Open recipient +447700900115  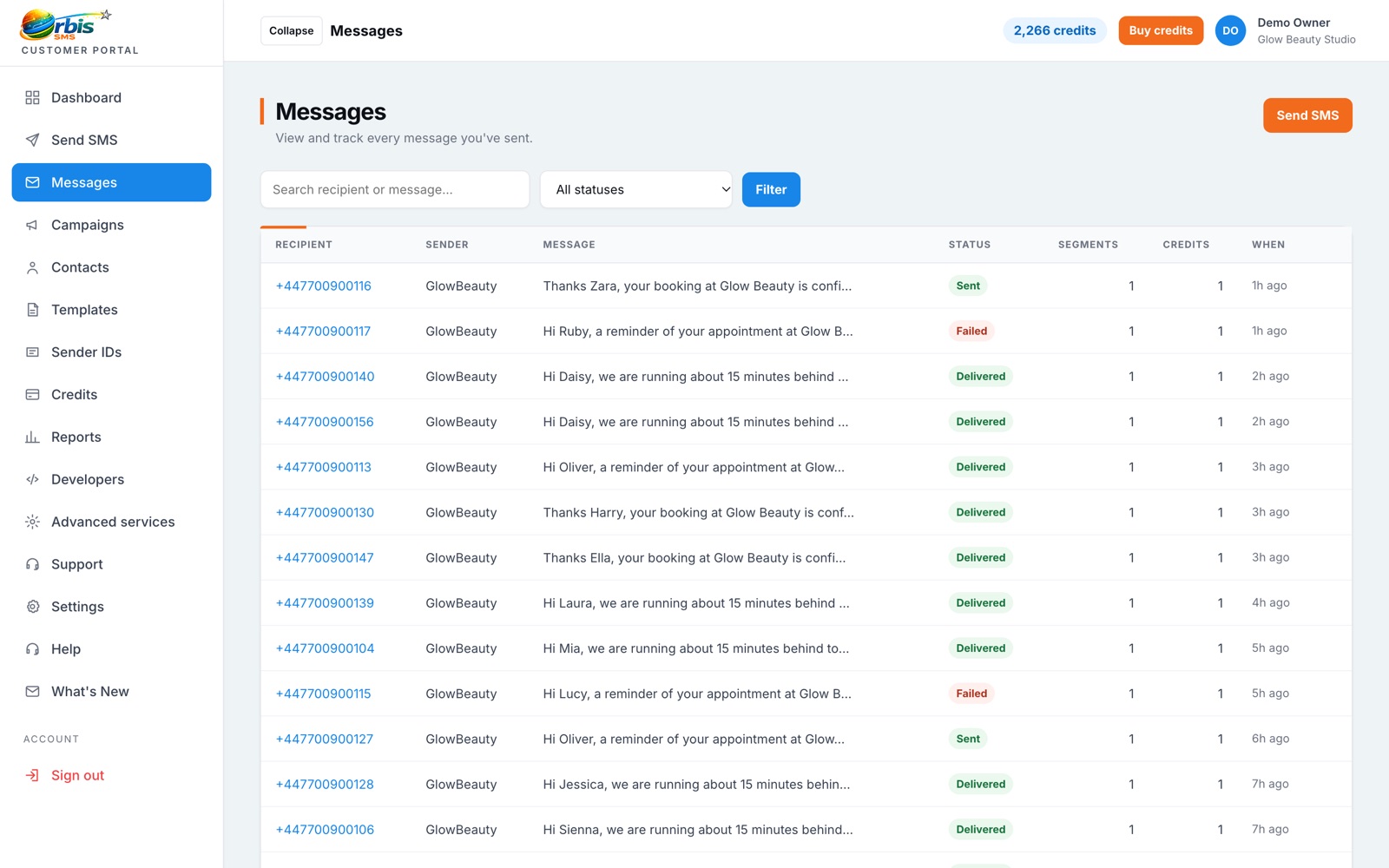tap(323, 694)
